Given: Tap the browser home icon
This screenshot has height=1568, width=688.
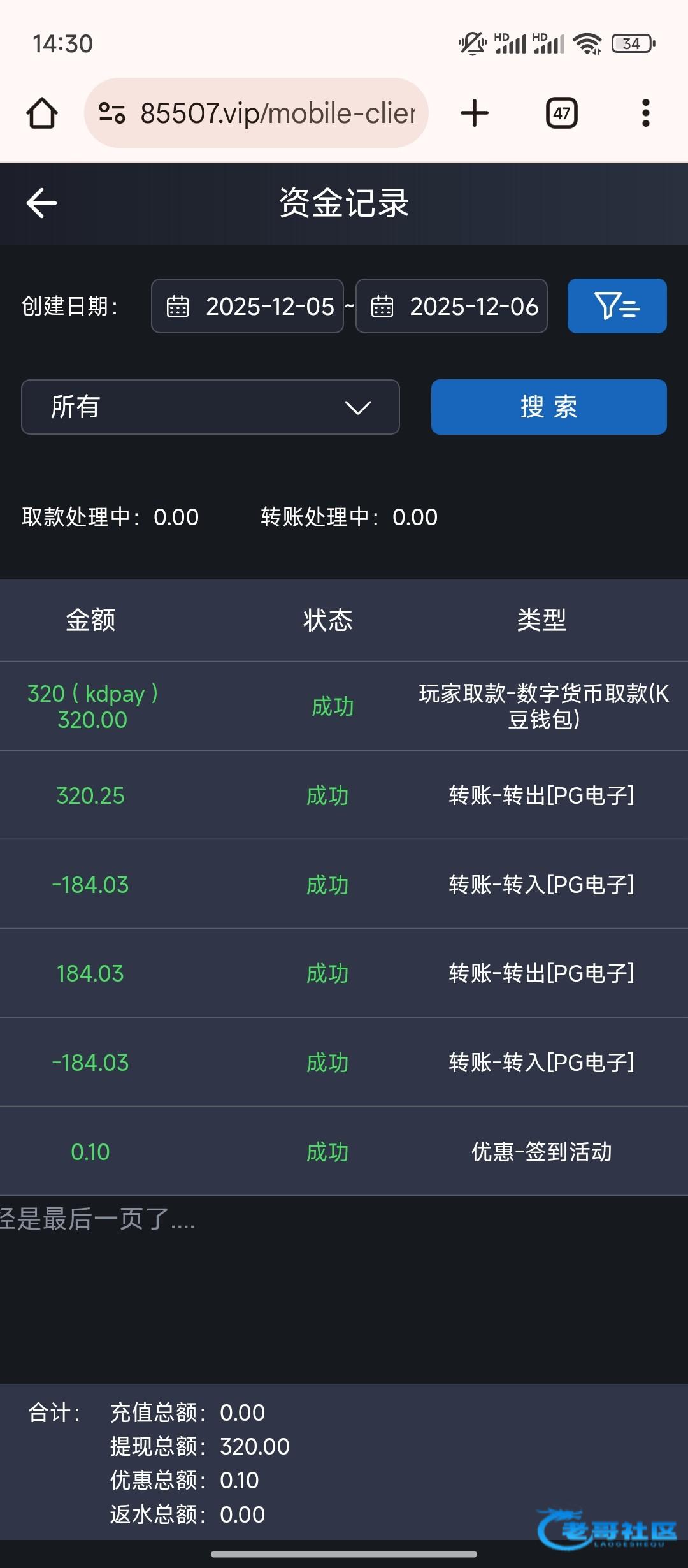Looking at the screenshot, I should [42, 113].
